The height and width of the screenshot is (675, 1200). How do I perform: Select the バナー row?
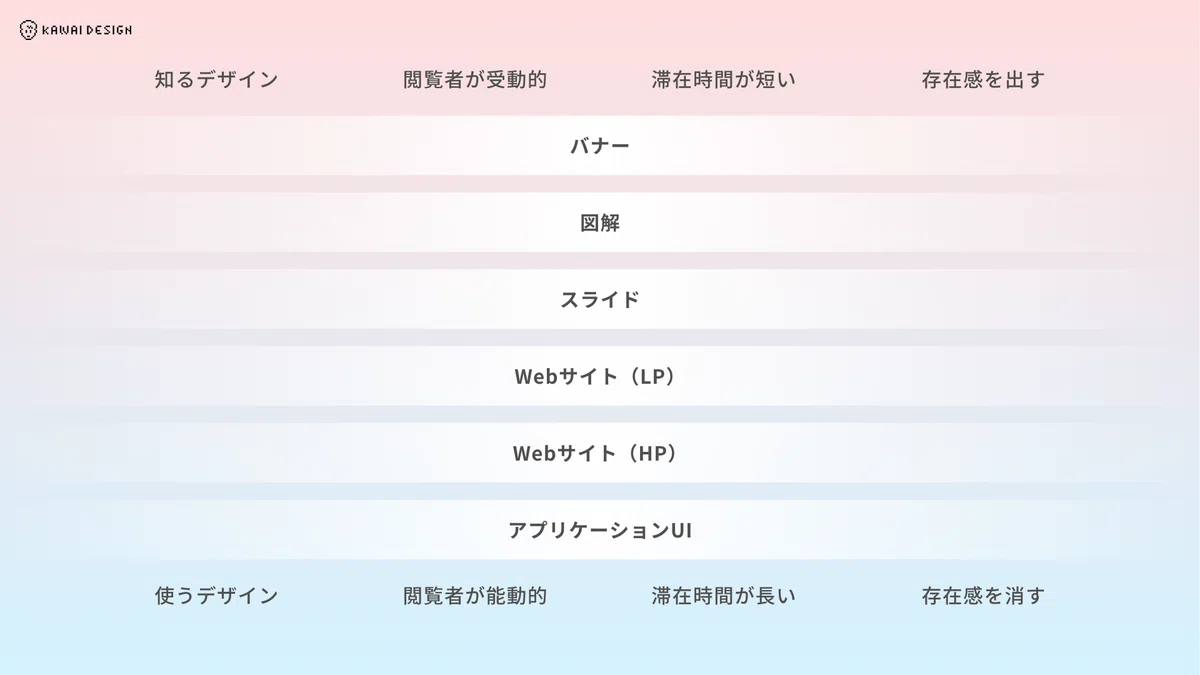[x=600, y=146]
